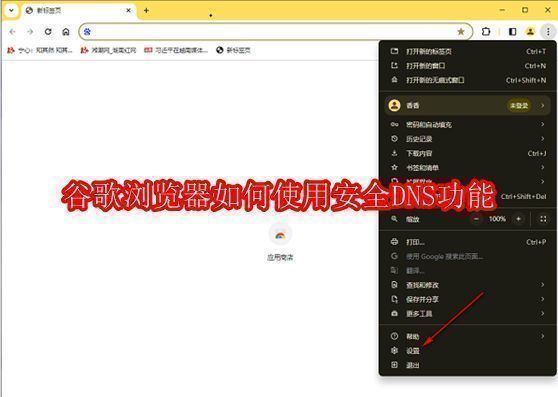Open a new incognito window
This screenshot has width=558, height=397.
coord(468,80)
